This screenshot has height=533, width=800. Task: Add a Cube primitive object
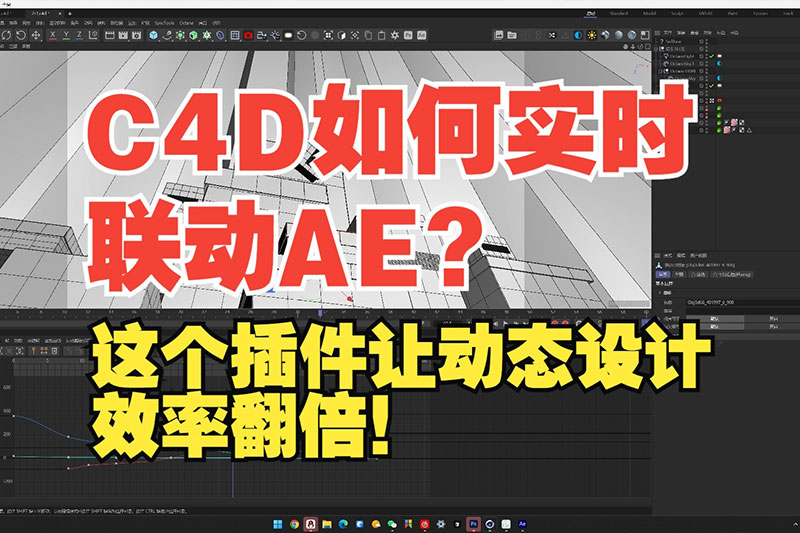coord(154,35)
